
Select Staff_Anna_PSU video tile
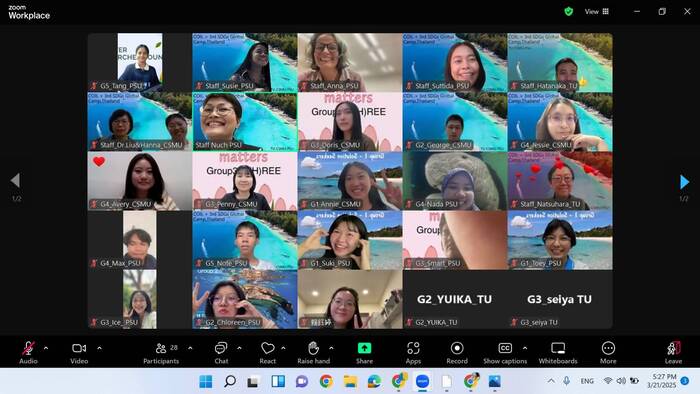point(350,62)
